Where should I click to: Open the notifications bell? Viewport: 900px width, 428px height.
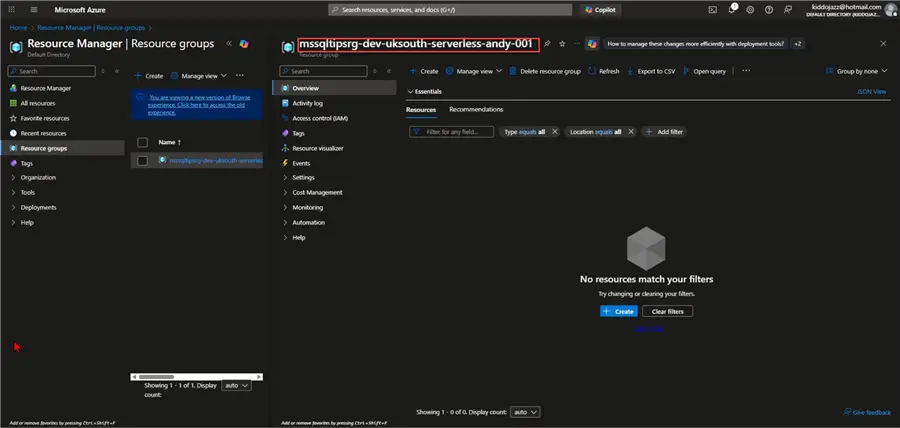pyautogui.click(x=731, y=10)
